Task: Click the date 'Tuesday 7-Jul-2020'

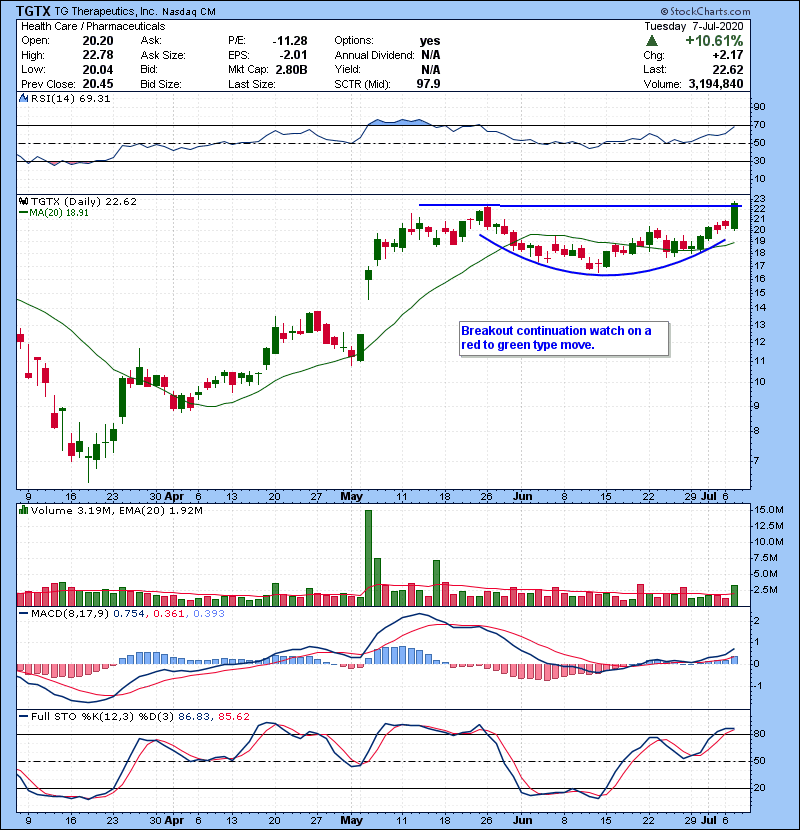Action: pyautogui.click(x=694, y=26)
